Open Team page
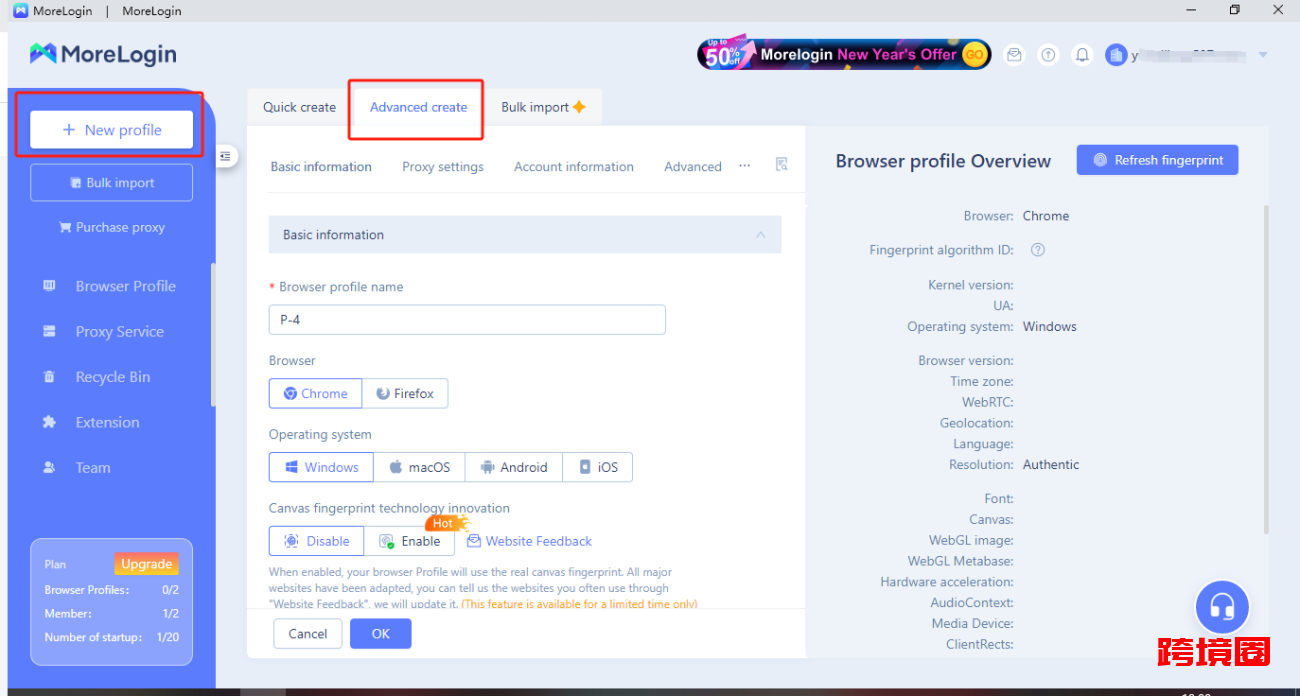 [92, 468]
